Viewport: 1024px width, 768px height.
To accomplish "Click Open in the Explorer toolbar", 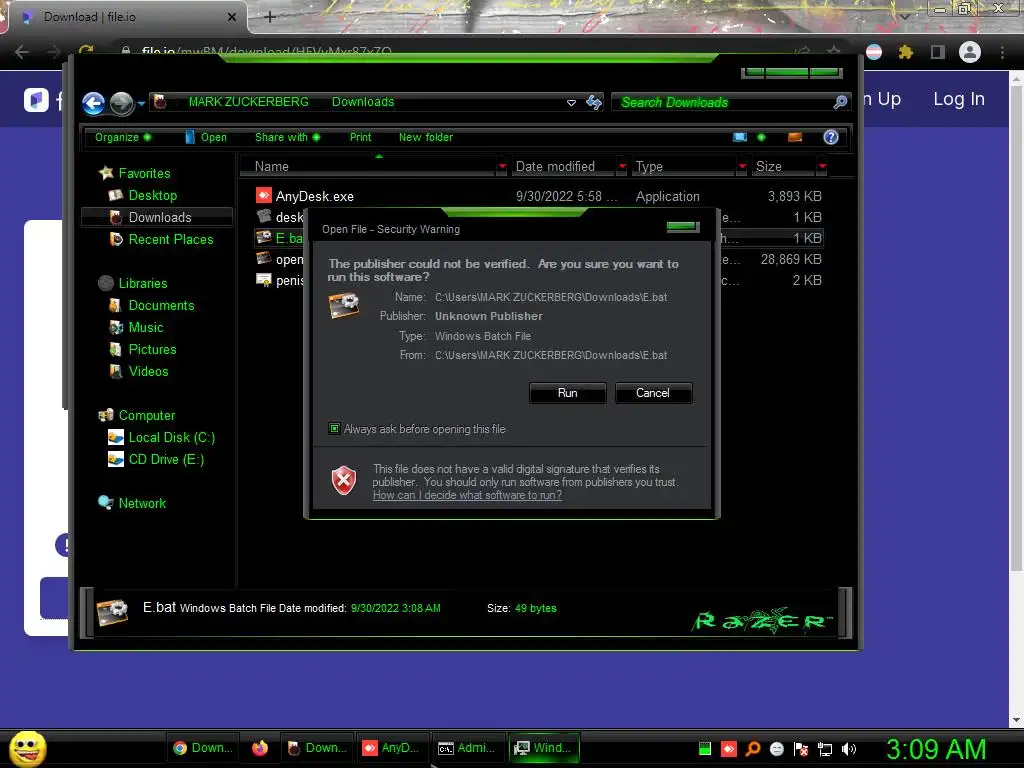I will (x=206, y=137).
